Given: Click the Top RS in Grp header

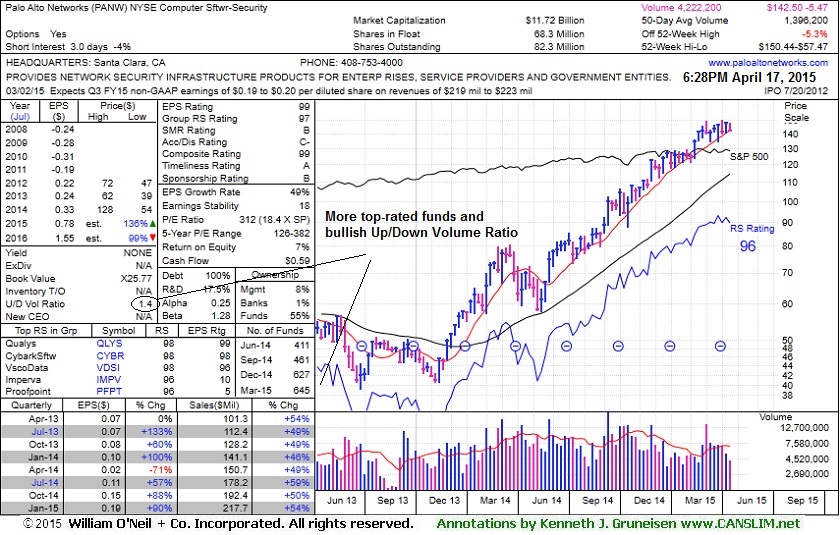Looking at the screenshot, I should point(46,330).
